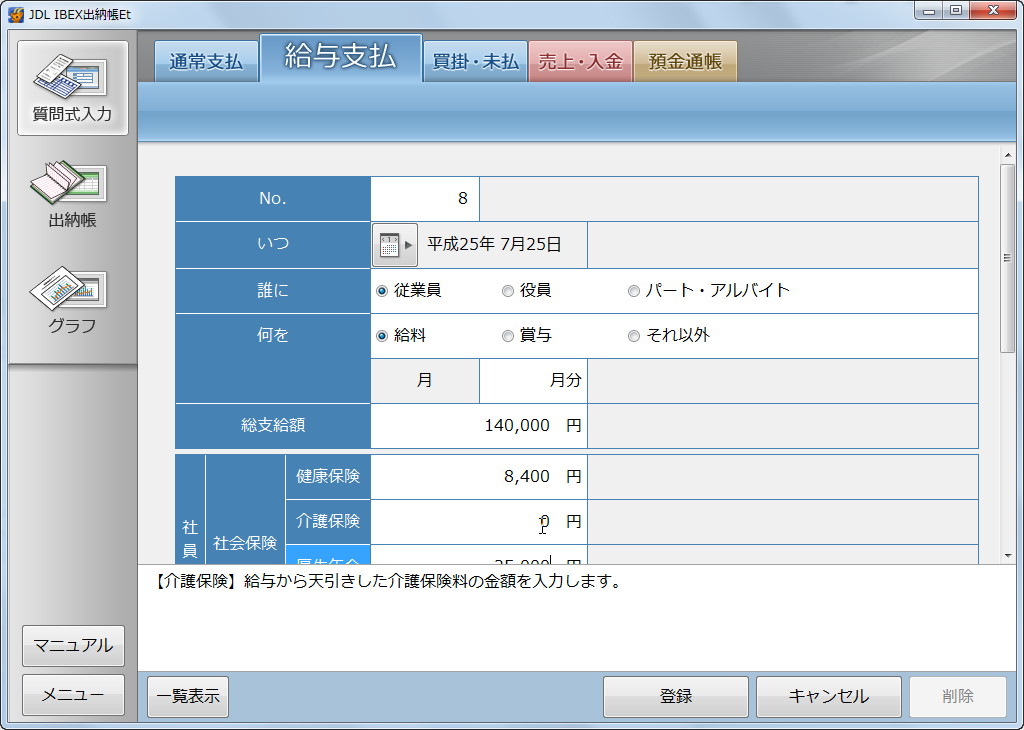The image size is (1024, 730).
Task: Open the 売上・入金 tab
Action: coord(580,60)
